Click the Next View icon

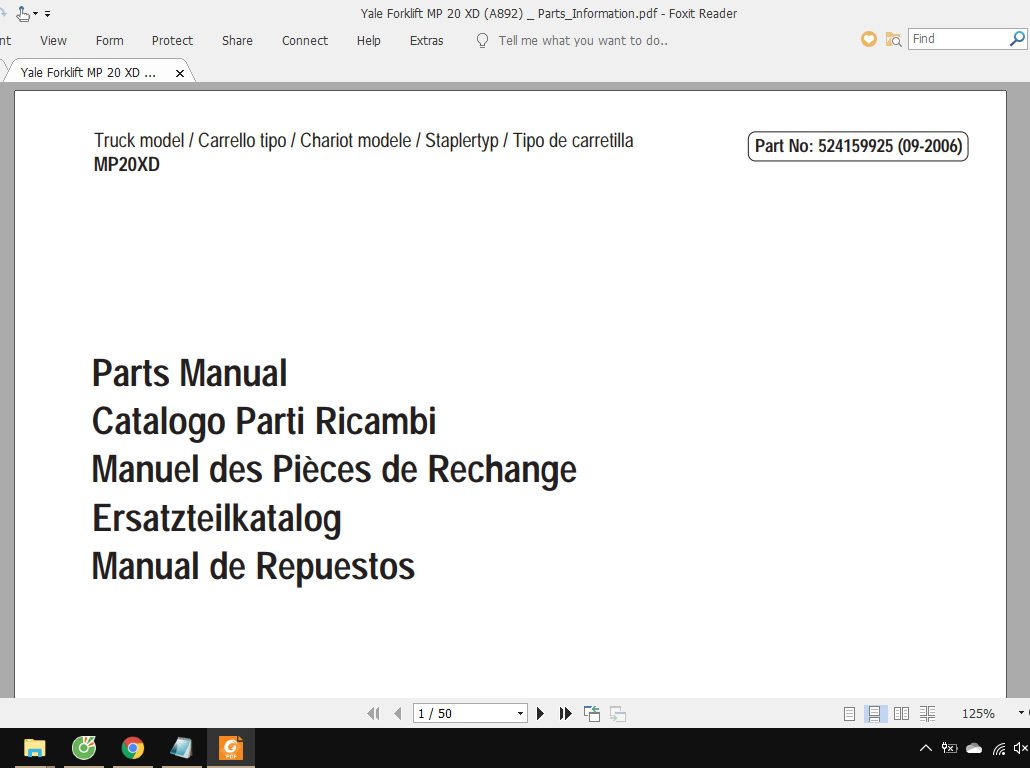click(x=617, y=713)
